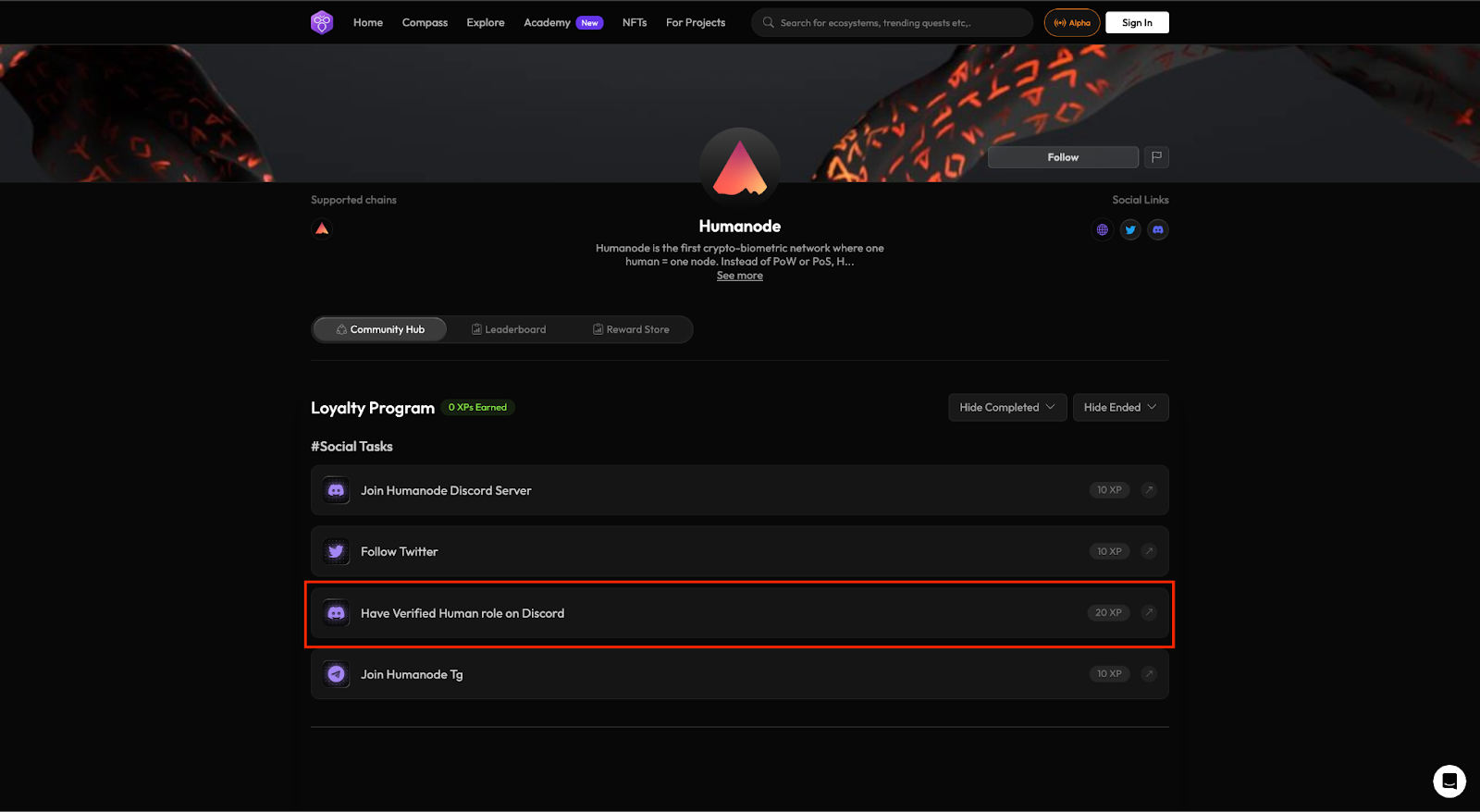The width and height of the screenshot is (1480, 812).
Task: Open the Twitter social link icon
Action: point(1130,229)
